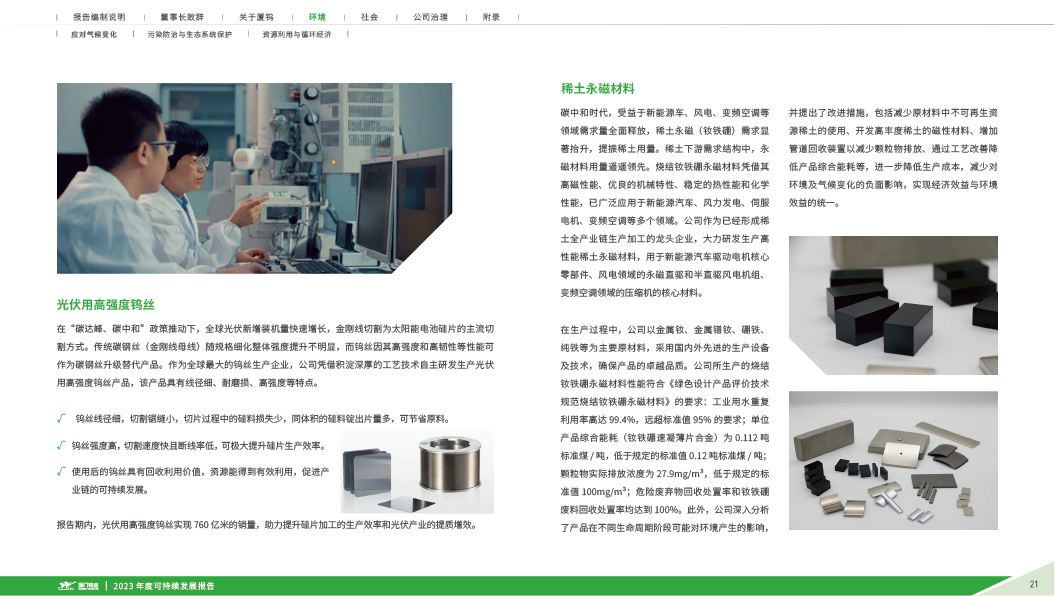1055x596 pixels.
Task: Select the 关于厦钨 tab in the top navigation
Action: click(x=255, y=18)
